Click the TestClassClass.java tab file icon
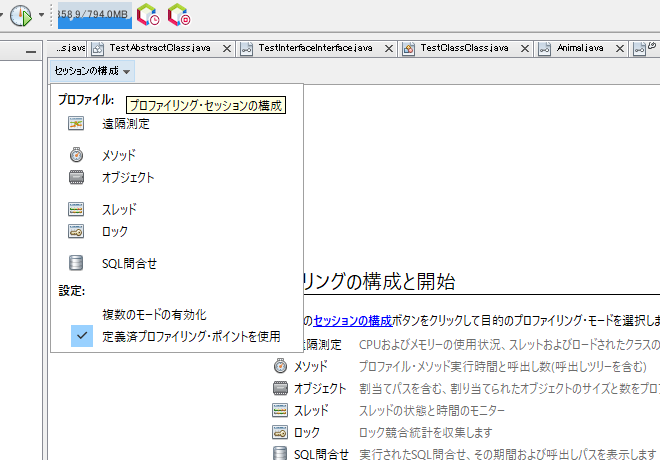The height and width of the screenshot is (460, 660). (408, 49)
